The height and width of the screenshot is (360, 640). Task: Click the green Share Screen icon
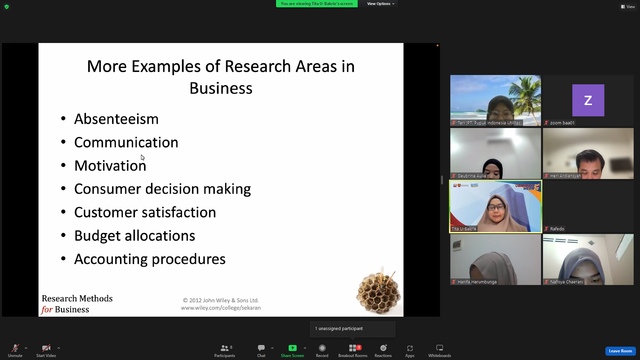pos(292,348)
